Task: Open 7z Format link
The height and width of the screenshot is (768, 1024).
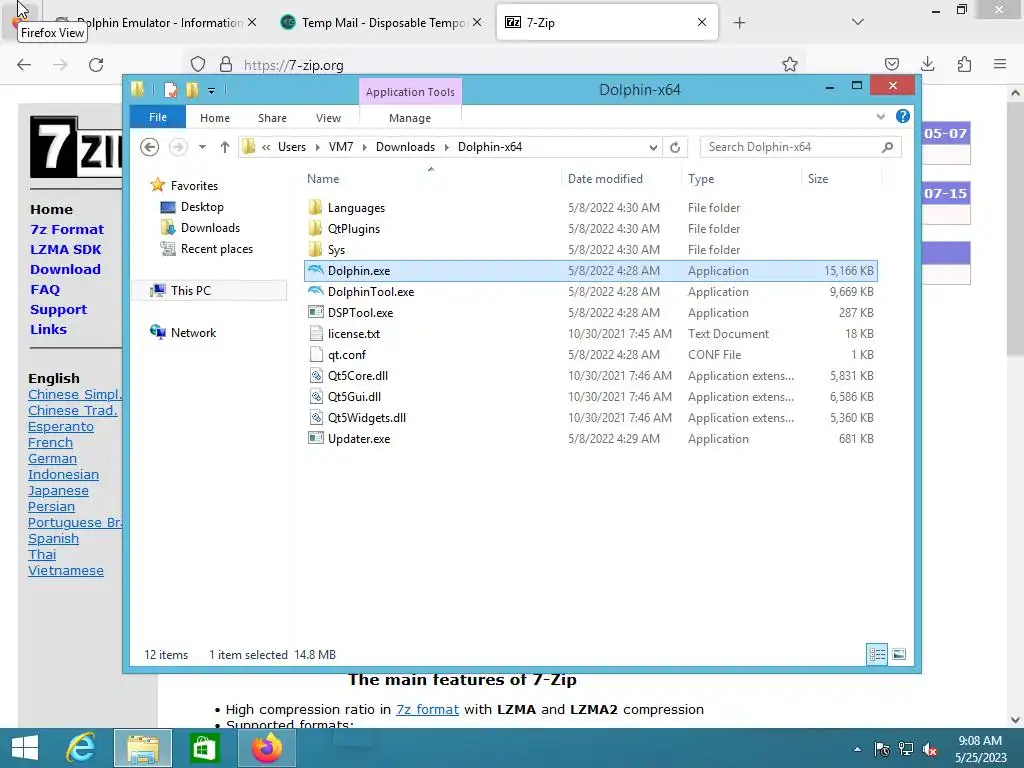Action: point(67,229)
